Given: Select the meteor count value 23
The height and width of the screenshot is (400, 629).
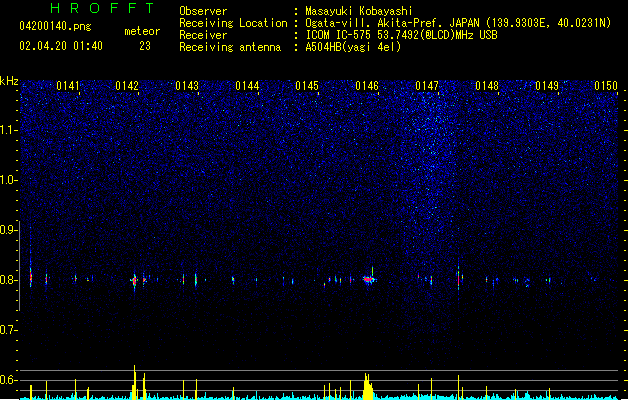Looking at the screenshot, I should point(145,46).
